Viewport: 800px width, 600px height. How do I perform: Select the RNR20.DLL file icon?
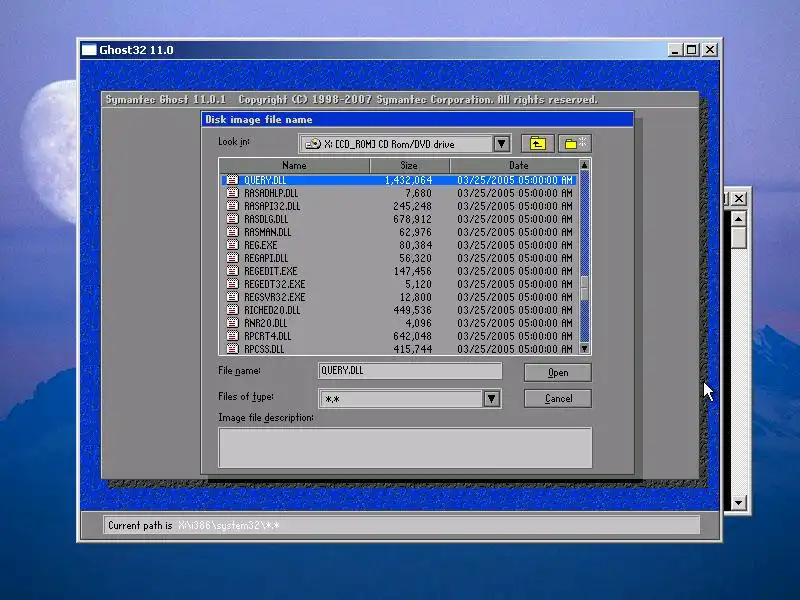232,323
